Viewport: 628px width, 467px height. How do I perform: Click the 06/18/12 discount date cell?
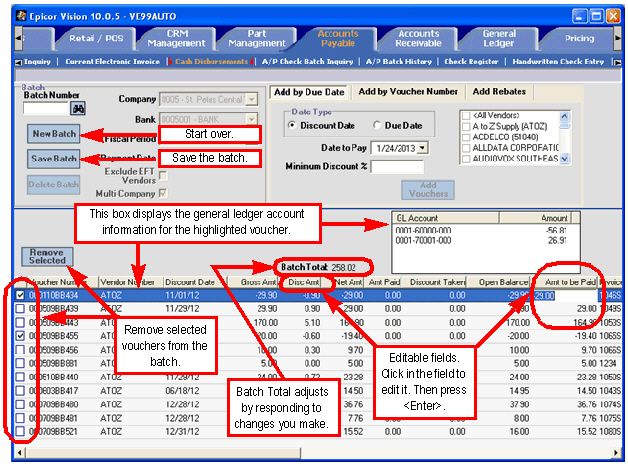182,391
